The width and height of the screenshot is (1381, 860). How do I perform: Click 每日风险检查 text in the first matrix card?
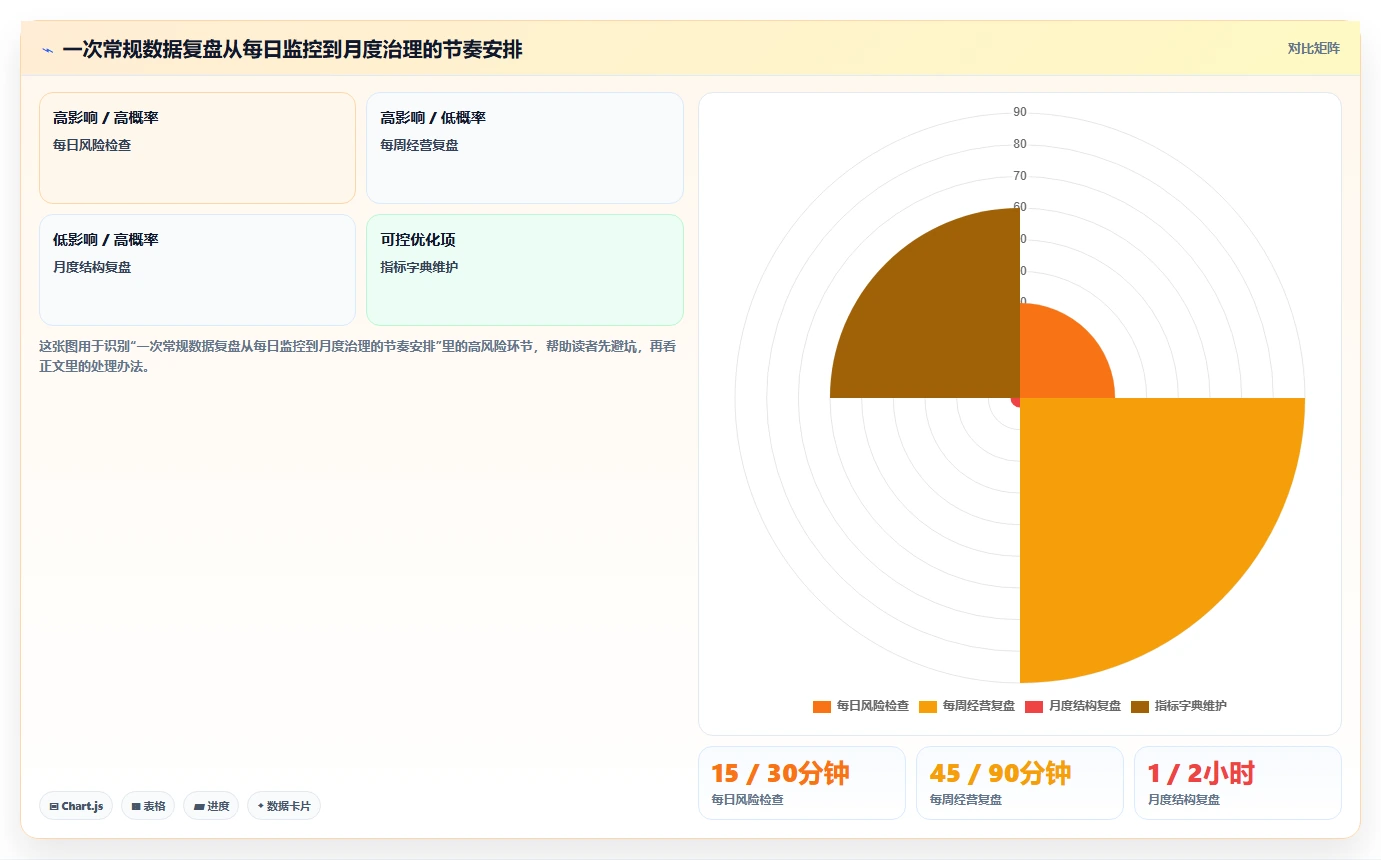(92, 145)
